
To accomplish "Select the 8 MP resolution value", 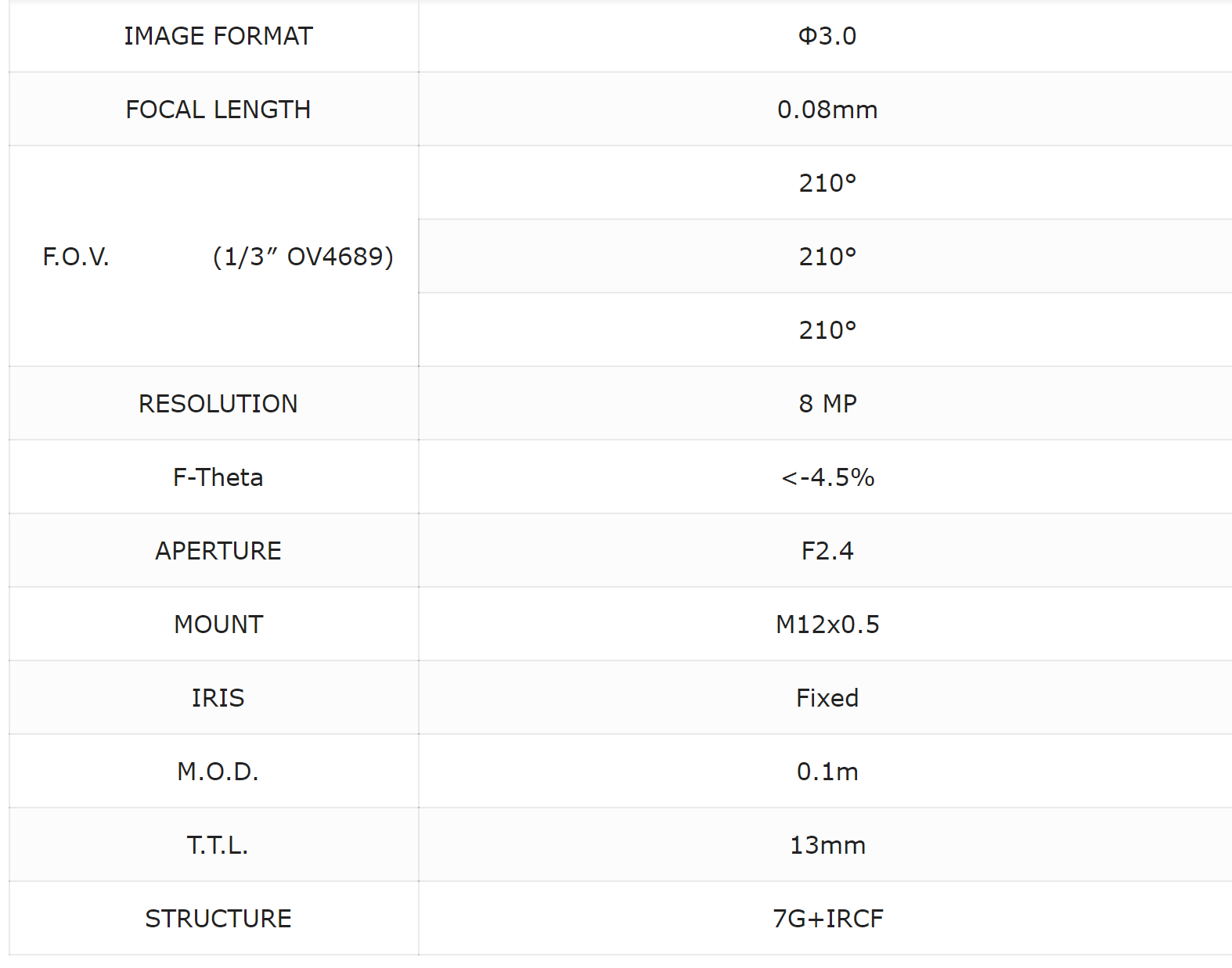I will click(x=827, y=404).
